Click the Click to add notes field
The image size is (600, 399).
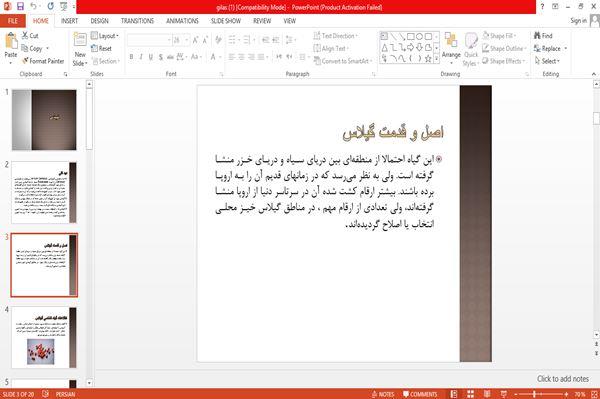pos(562,379)
